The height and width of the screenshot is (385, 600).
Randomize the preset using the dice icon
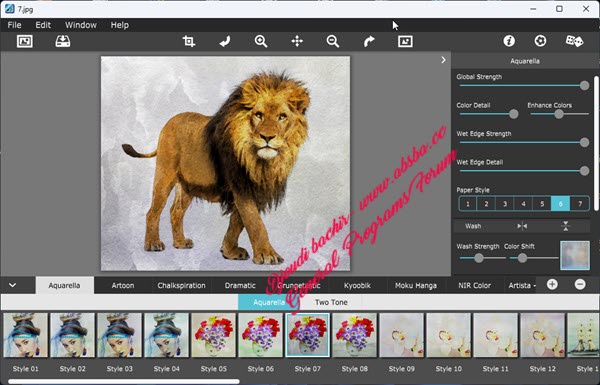pyautogui.click(x=574, y=41)
